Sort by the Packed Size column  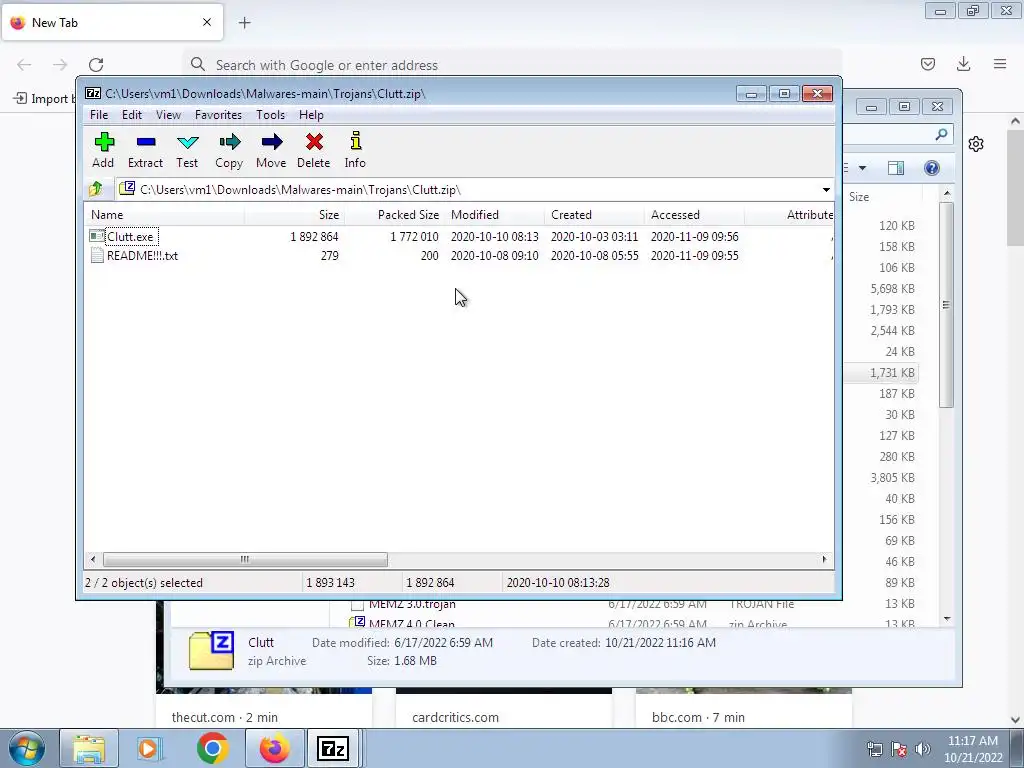click(x=394, y=214)
